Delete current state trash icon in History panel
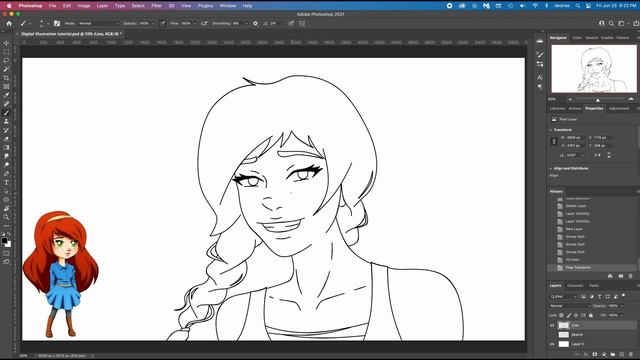This screenshot has height=360, width=640. (x=631, y=276)
